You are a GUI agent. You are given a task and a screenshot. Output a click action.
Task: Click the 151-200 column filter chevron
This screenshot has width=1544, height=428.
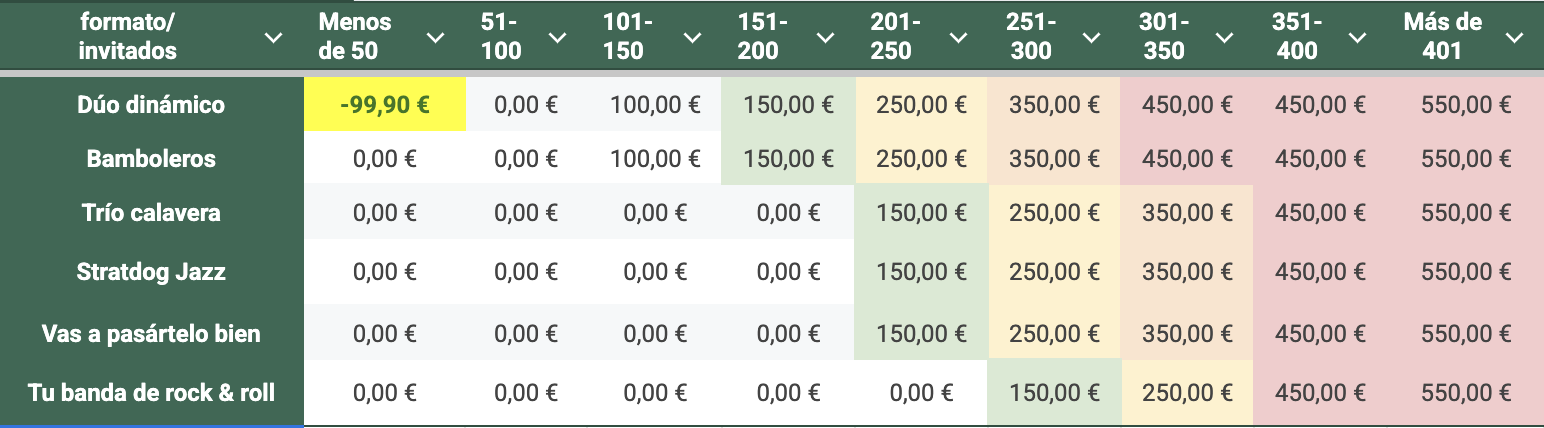(x=825, y=38)
